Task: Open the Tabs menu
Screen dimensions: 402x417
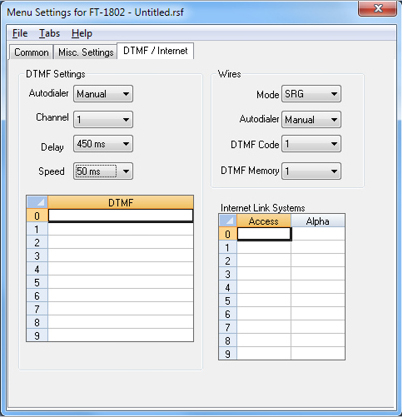Action: coord(49,33)
